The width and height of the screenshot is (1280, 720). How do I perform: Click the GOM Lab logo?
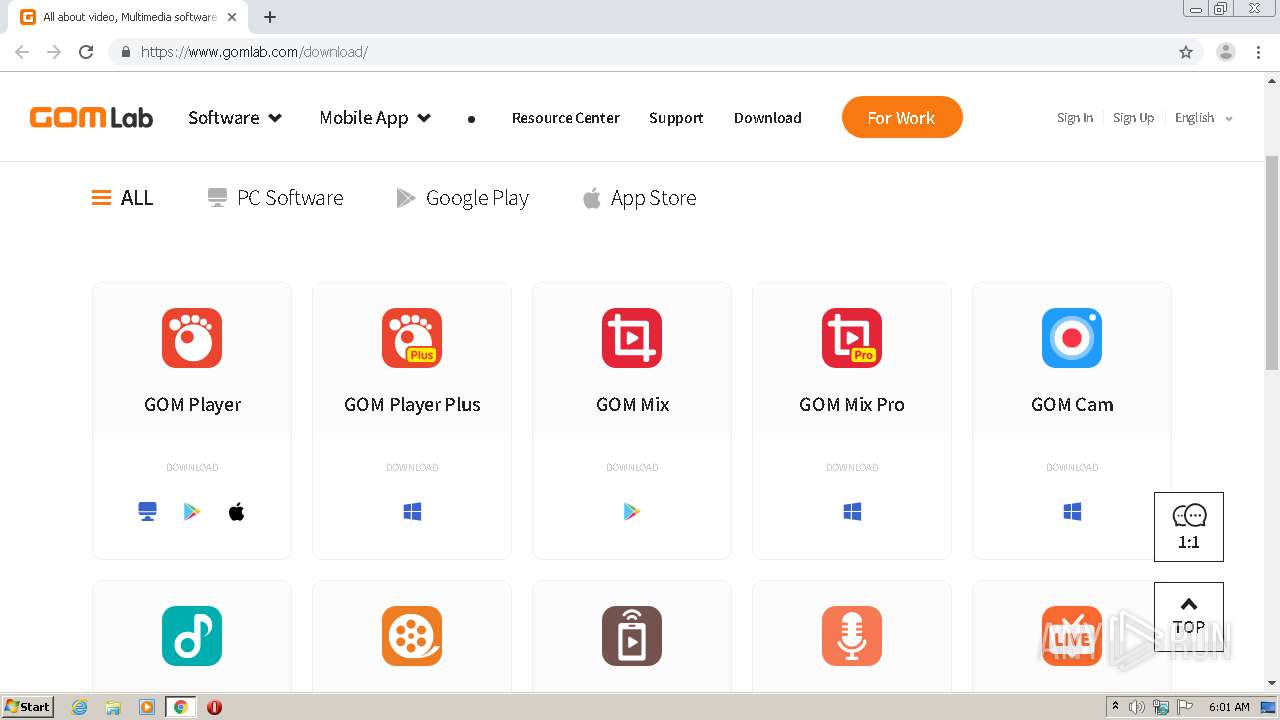(91, 118)
